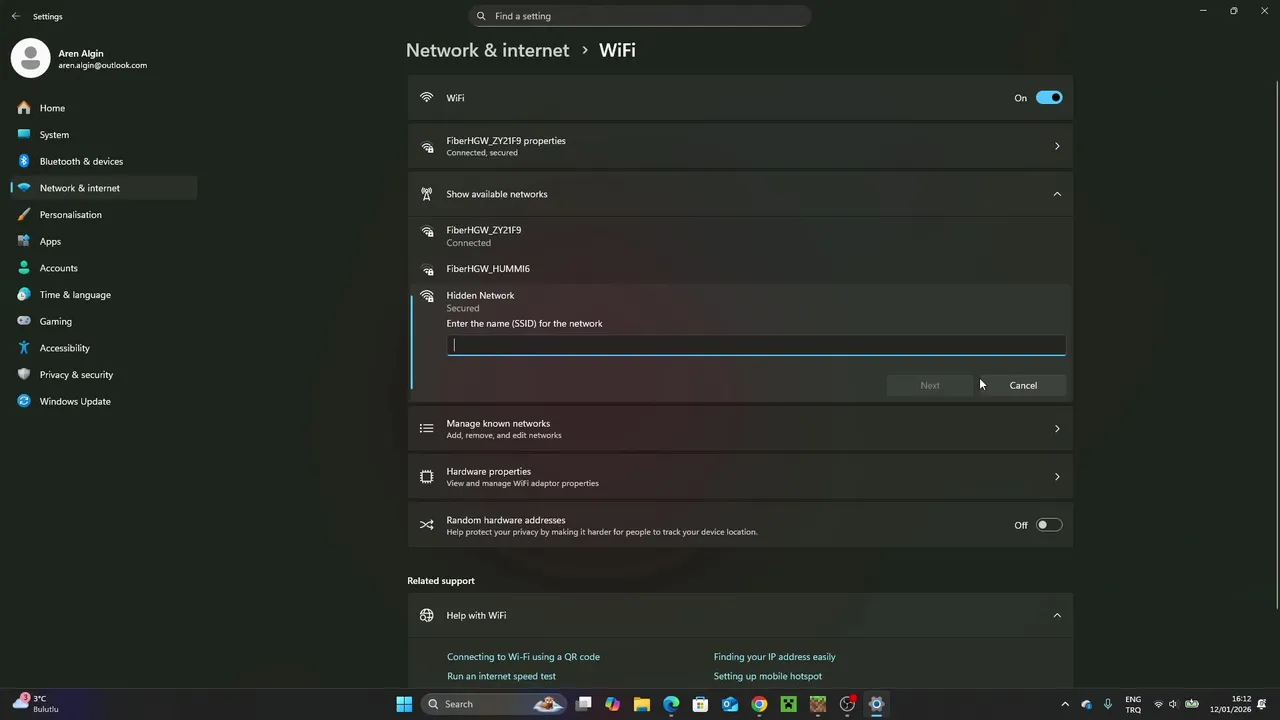Screen dimensions: 1280x720
Task: Select the FiberHGW_HUMMI6 network
Action: pyautogui.click(x=740, y=269)
